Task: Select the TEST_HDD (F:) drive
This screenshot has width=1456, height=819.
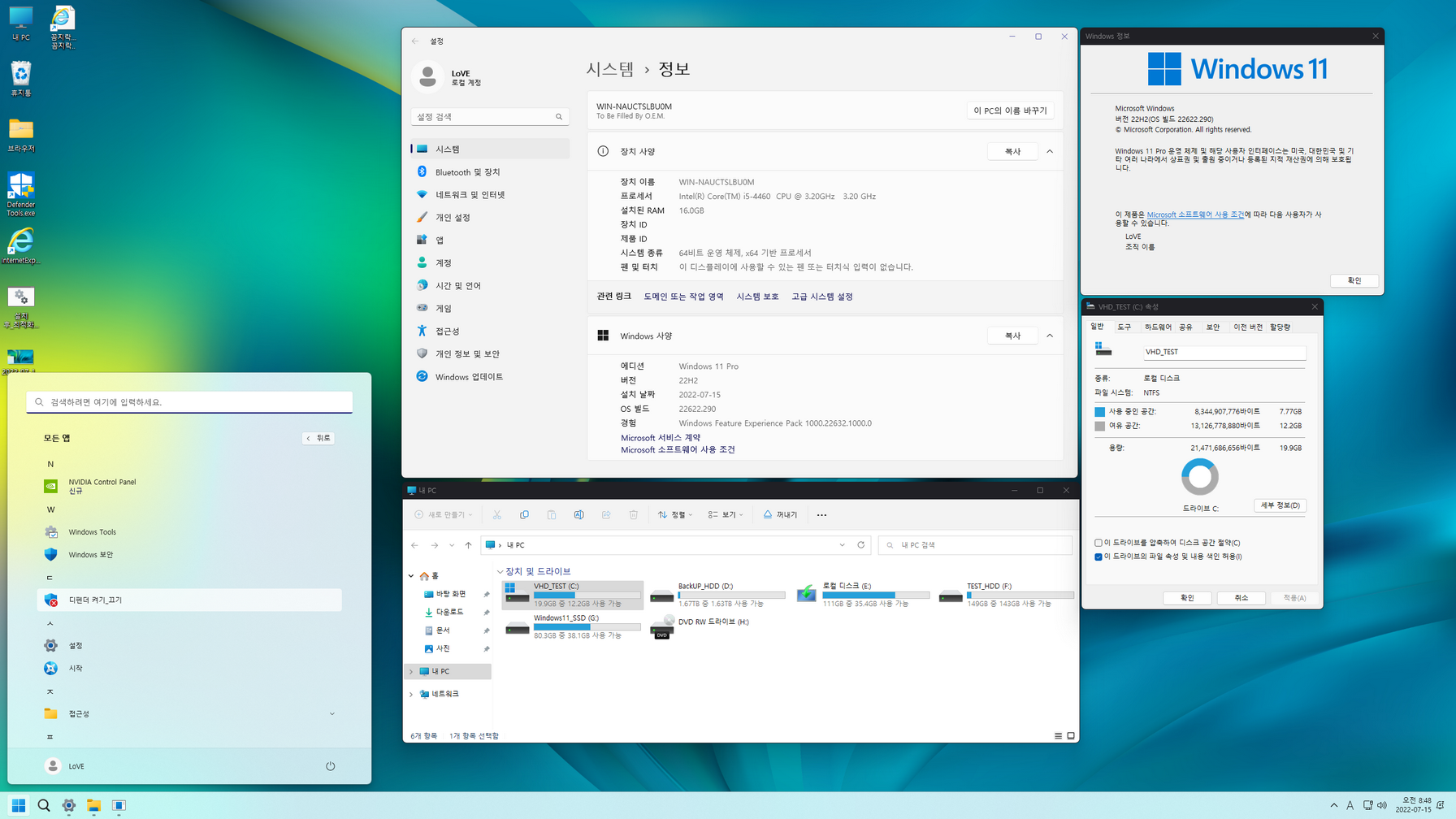Action: [x=1006, y=595]
